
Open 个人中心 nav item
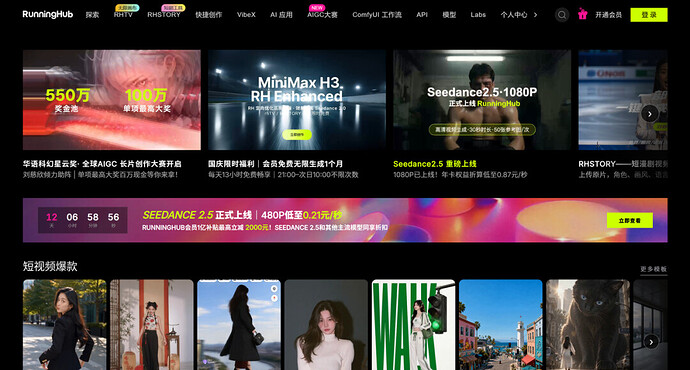coord(514,15)
